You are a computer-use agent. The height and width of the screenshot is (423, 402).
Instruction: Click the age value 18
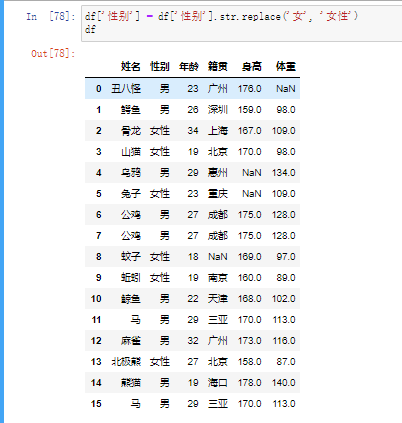click(193, 257)
